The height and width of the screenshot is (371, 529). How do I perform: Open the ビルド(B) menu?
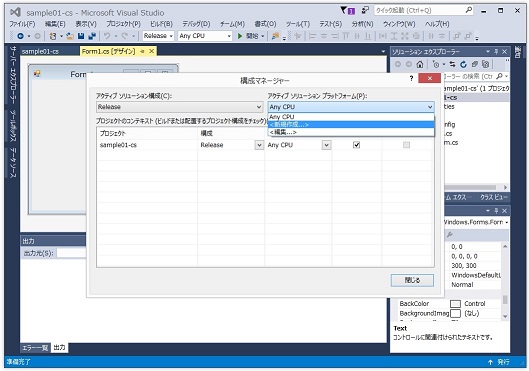click(161, 24)
